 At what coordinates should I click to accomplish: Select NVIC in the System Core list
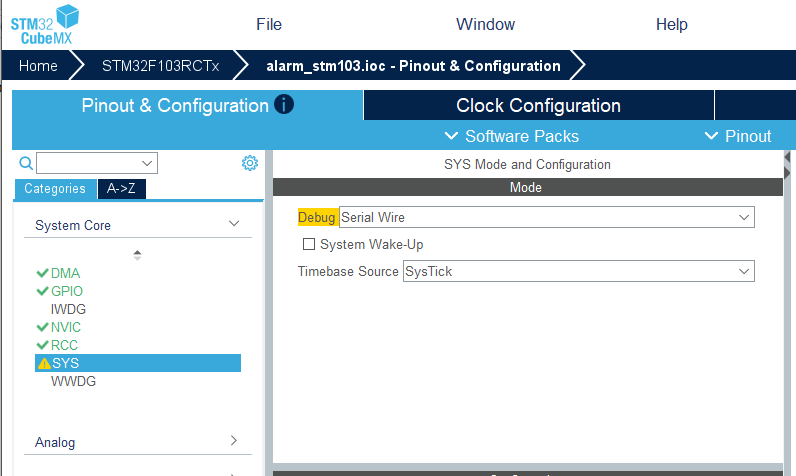click(65, 327)
